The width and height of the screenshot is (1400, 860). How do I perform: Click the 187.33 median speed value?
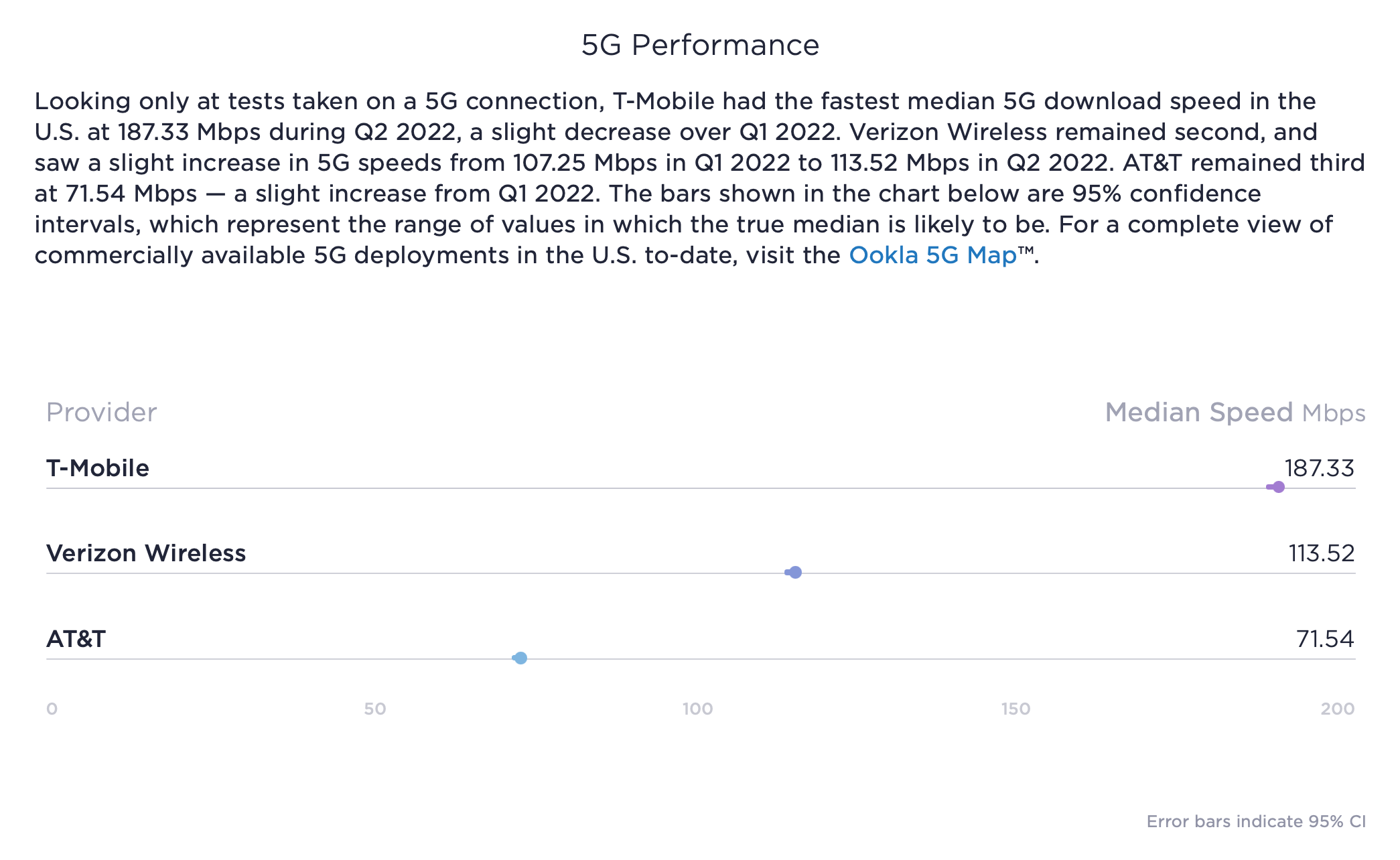1319,468
